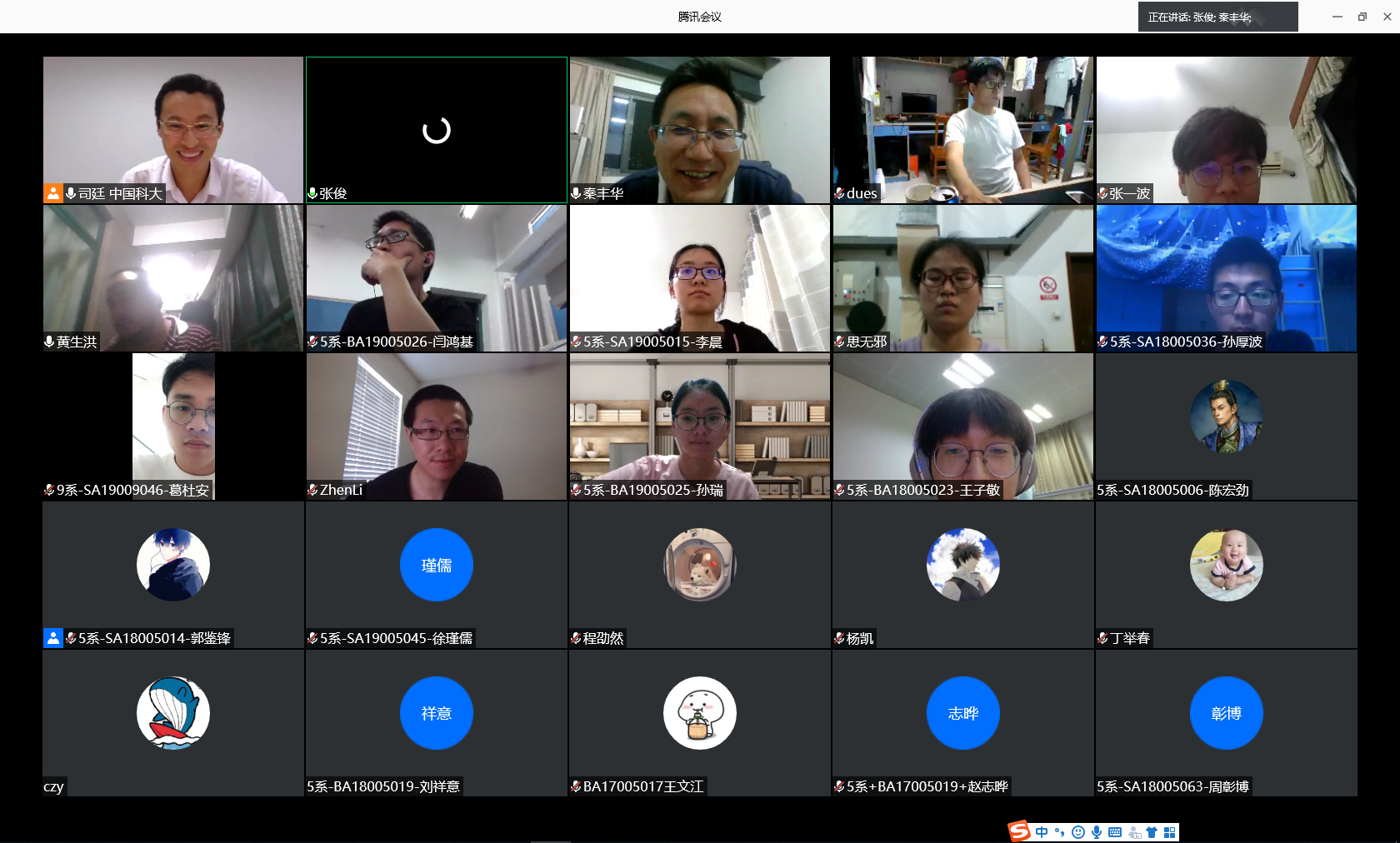This screenshot has width=1400, height=843.
Task: Toggle the punctuation mode icon in IME bar
Action: [1060, 832]
